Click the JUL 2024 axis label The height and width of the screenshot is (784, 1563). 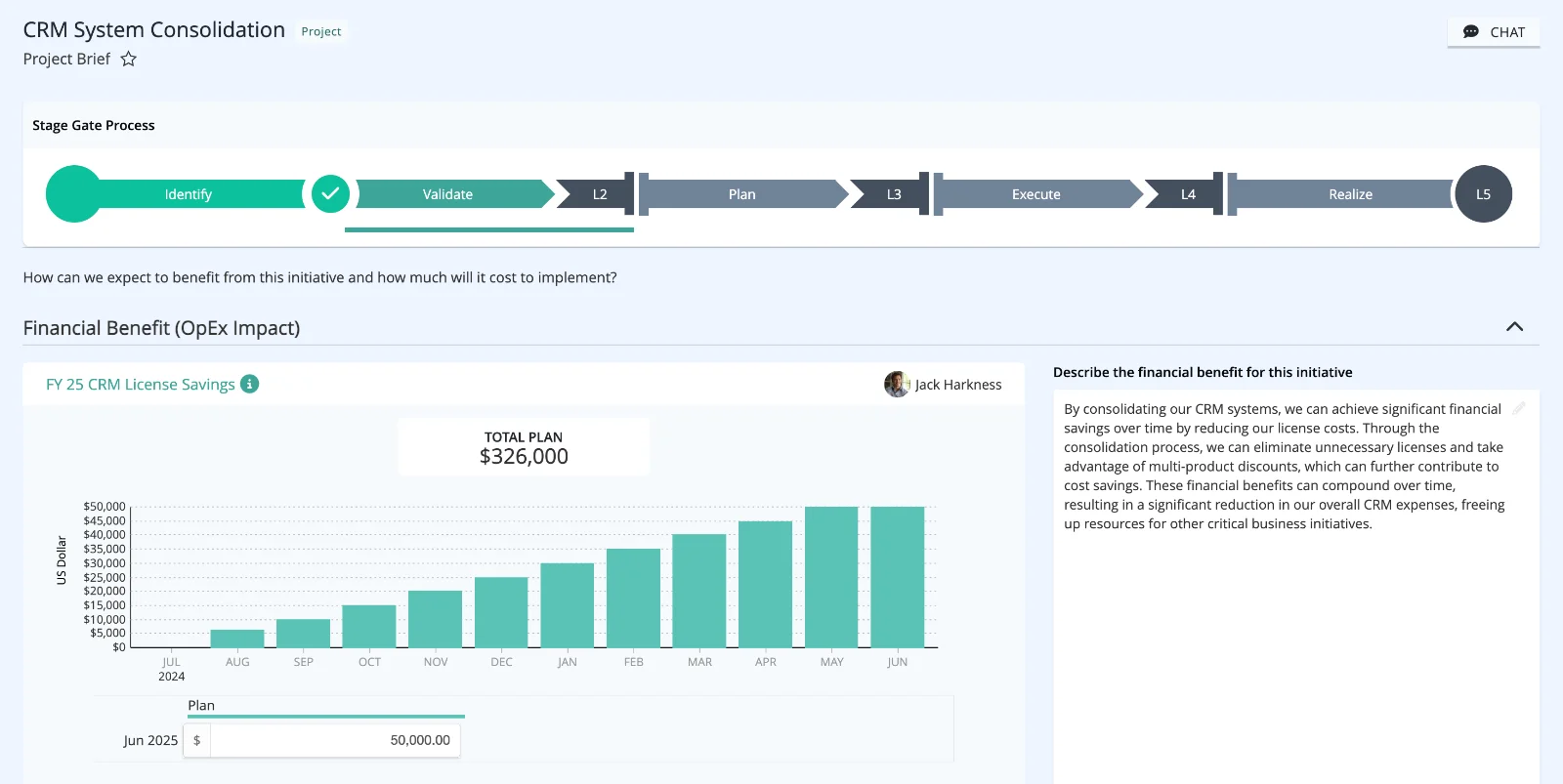coord(171,669)
